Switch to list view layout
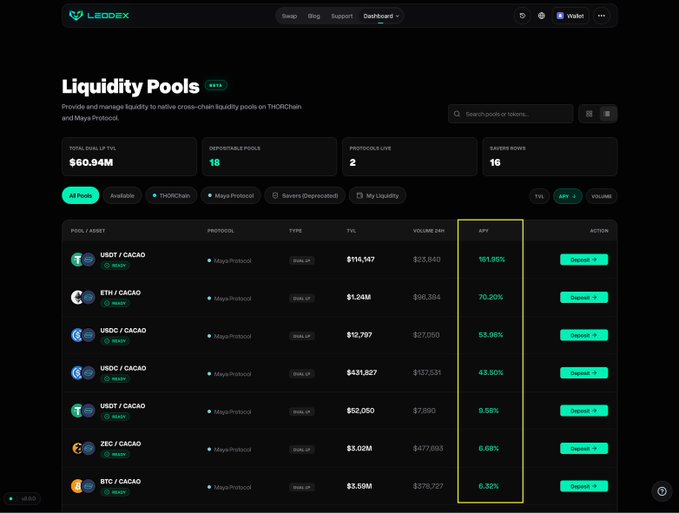Screen dimensions: 679x513 (607, 114)
